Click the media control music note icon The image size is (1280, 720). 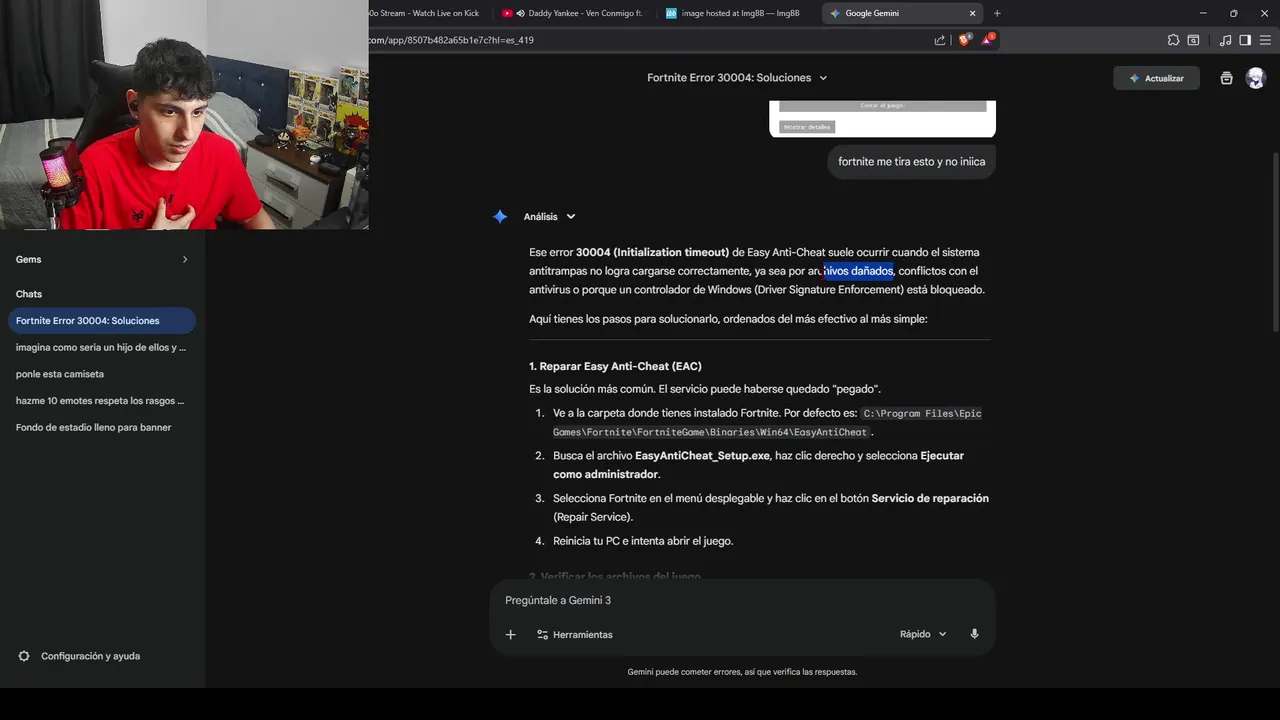(x=1225, y=40)
